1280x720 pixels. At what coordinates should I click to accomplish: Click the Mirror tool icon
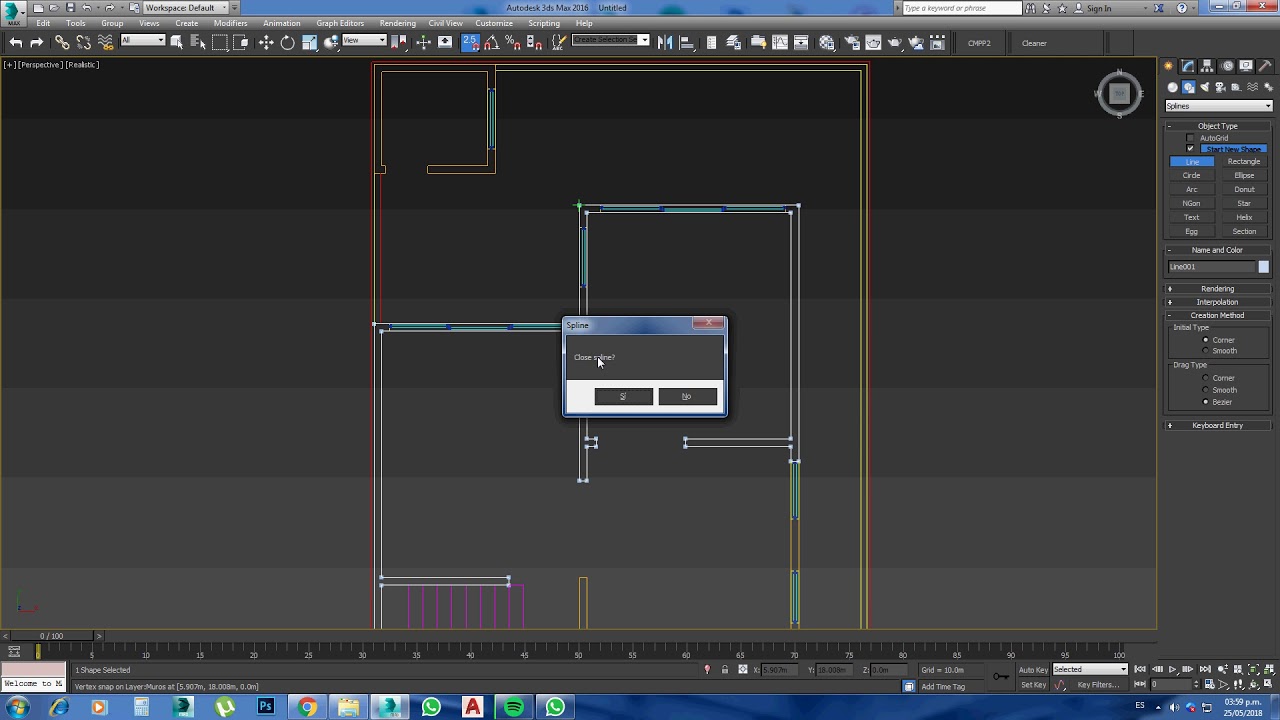pos(665,42)
